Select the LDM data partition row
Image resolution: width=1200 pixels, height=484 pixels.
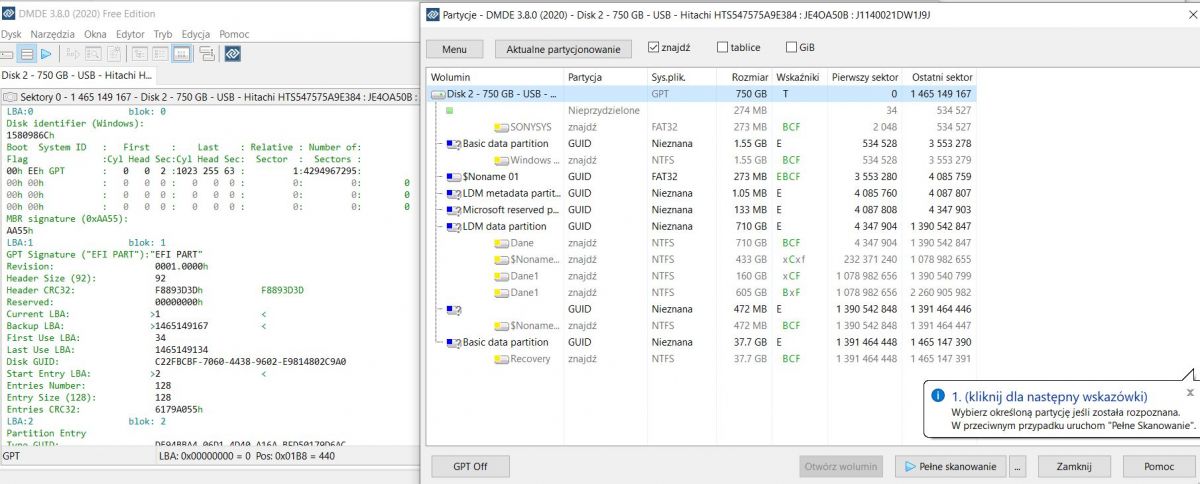(700, 226)
